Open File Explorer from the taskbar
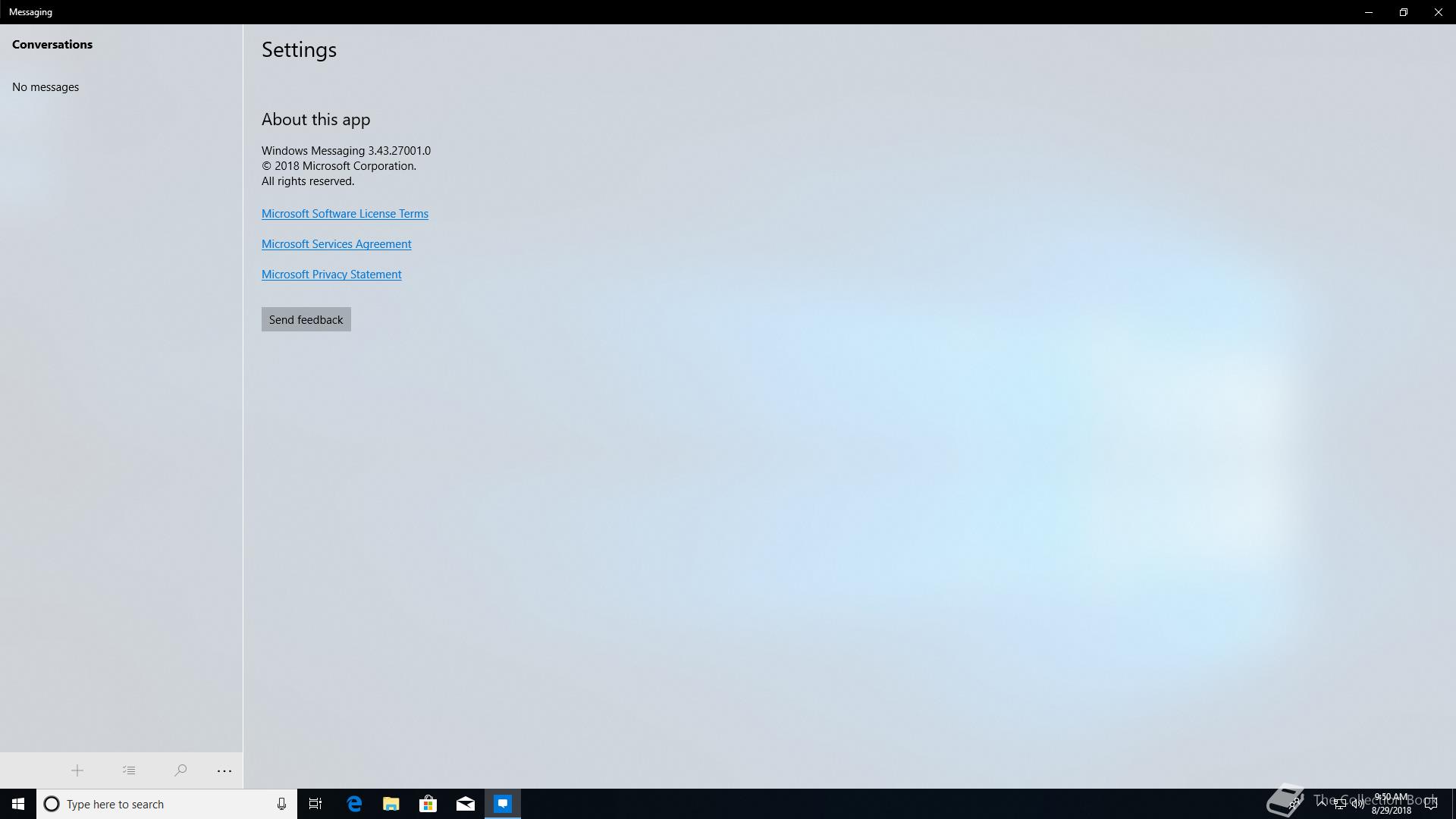The width and height of the screenshot is (1456, 819). click(x=391, y=804)
